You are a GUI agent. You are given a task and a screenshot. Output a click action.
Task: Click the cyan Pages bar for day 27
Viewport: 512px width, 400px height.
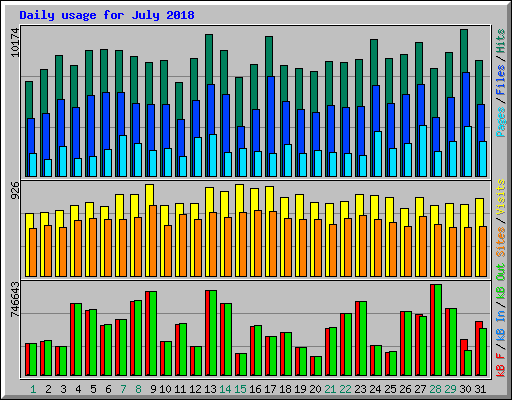point(423,151)
